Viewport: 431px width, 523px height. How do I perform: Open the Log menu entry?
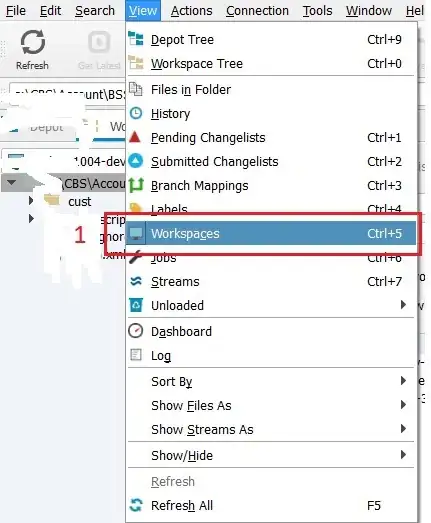pyautogui.click(x=271, y=356)
